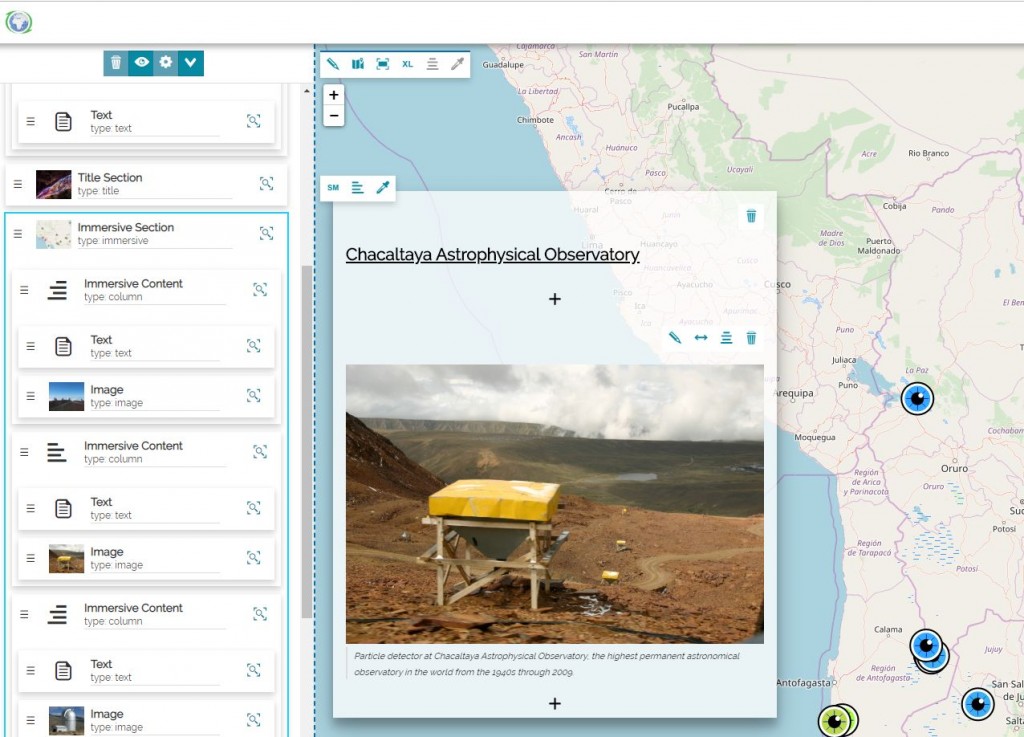Image resolution: width=1024 pixels, height=737 pixels.
Task: Click the left-align column icon of Immersive Content
Action: tap(57, 452)
